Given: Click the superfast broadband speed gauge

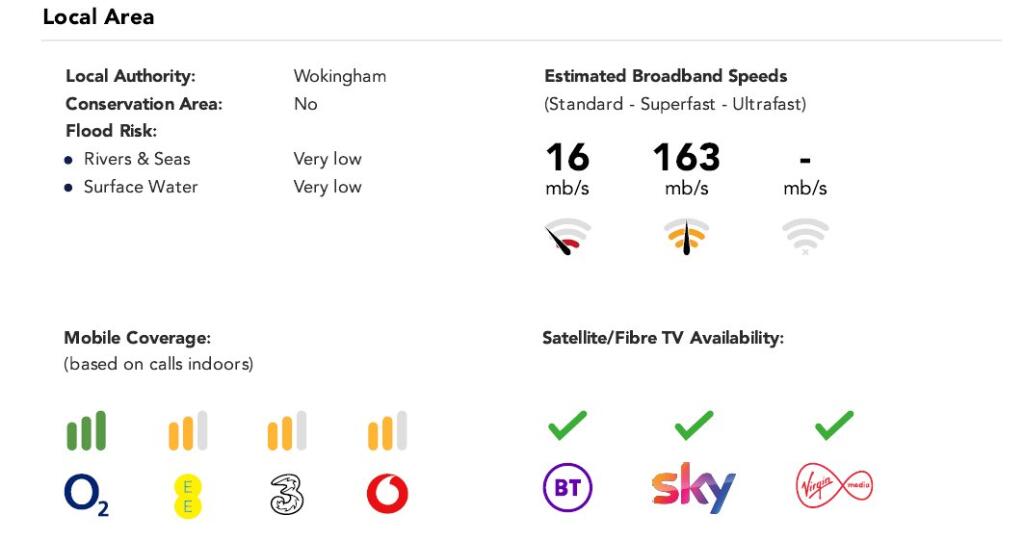Looking at the screenshot, I should click(686, 236).
